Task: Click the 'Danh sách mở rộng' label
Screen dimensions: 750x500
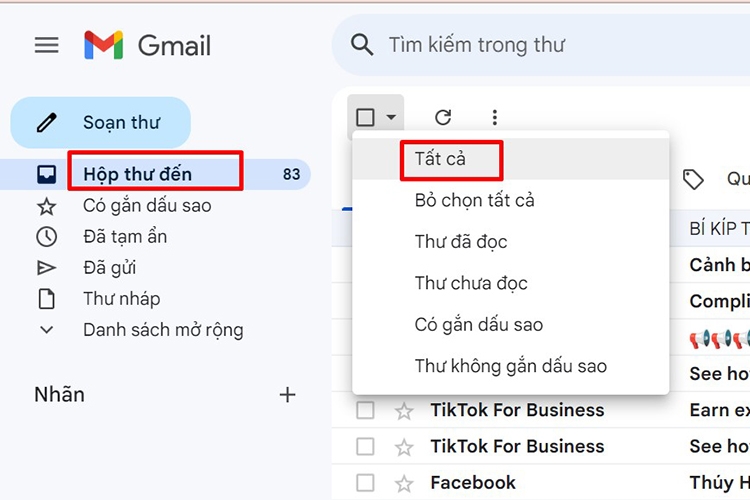Action: [x=163, y=330]
